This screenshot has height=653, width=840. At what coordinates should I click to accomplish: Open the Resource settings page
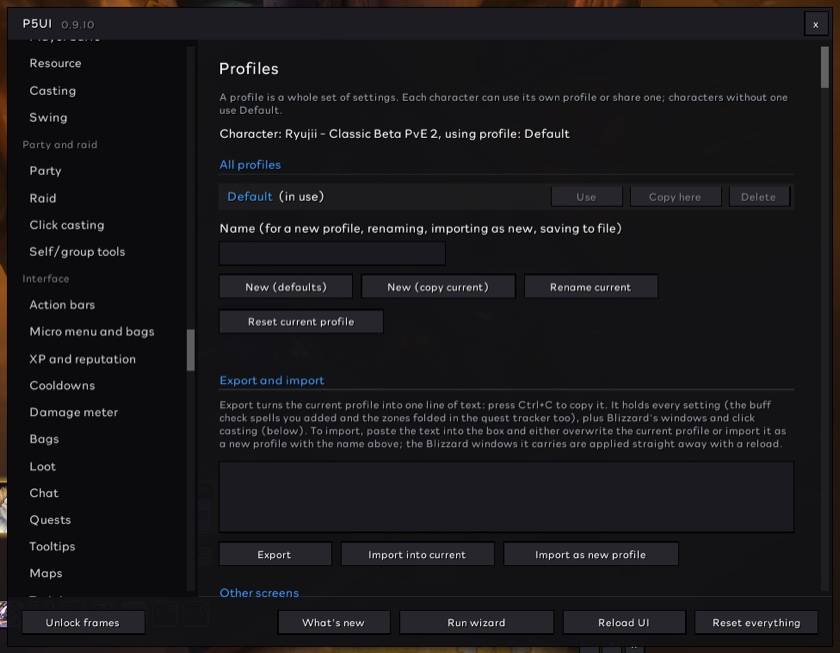click(55, 63)
